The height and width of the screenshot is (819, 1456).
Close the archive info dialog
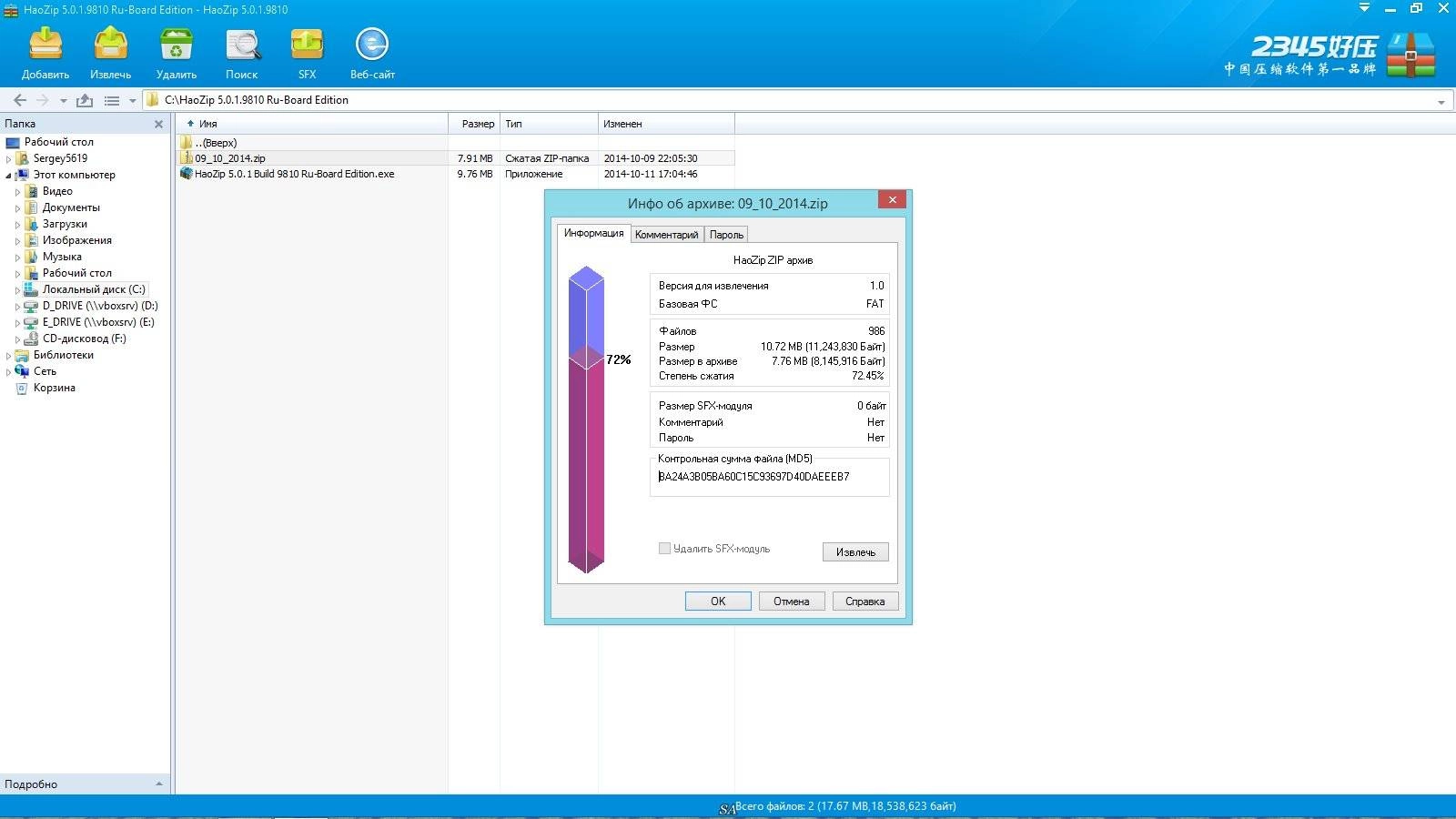pos(892,200)
